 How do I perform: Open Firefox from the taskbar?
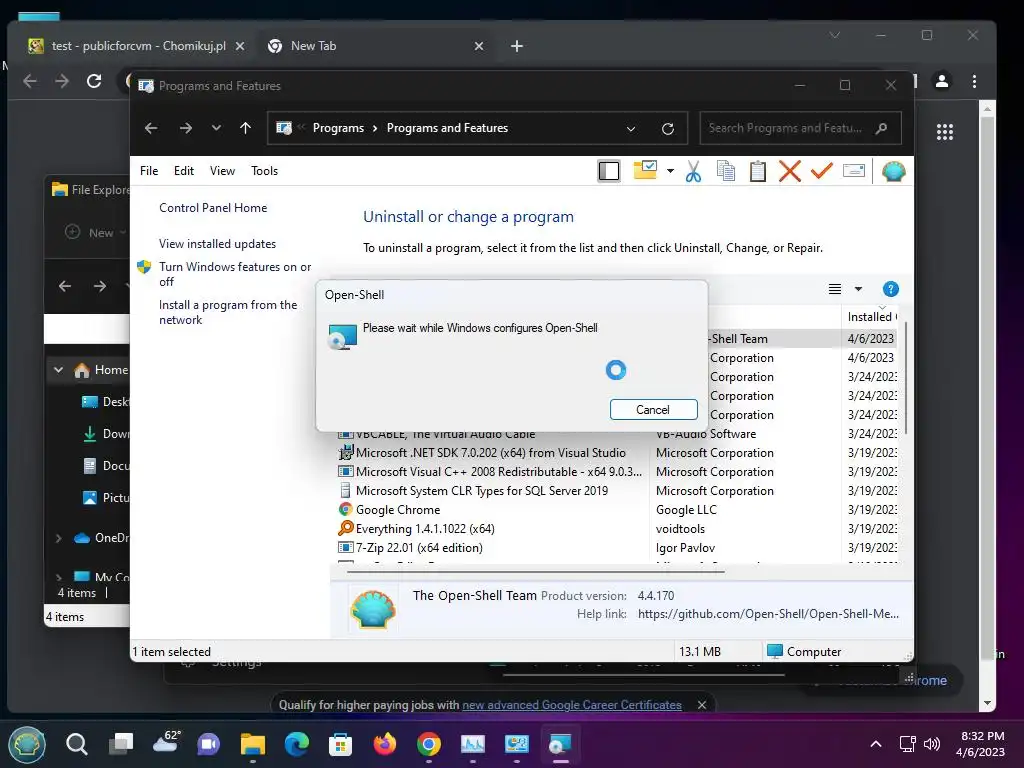pyautogui.click(x=385, y=744)
